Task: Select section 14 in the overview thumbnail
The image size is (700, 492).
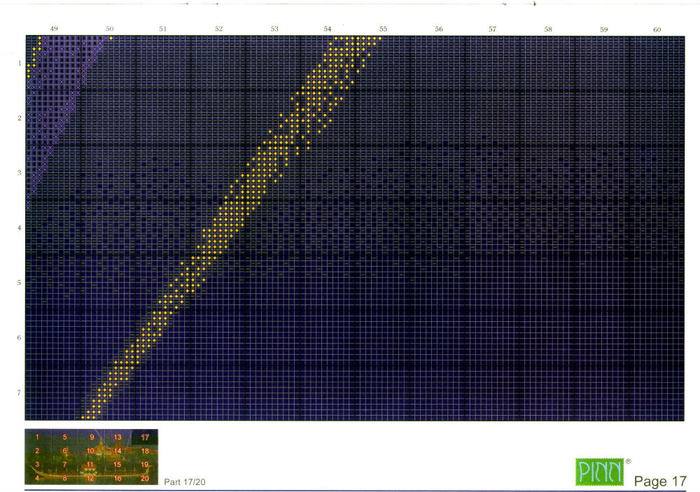Action: pos(117,451)
